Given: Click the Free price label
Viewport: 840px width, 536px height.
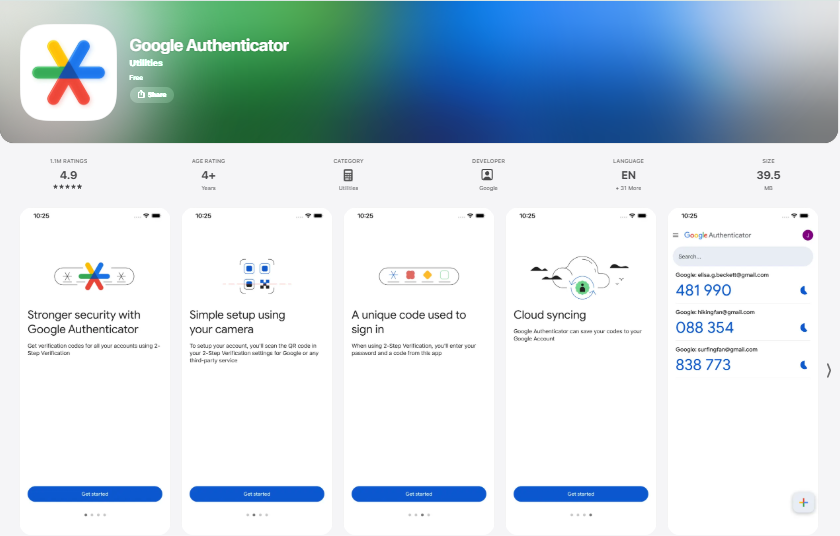Looking at the screenshot, I should tap(136, 78).
